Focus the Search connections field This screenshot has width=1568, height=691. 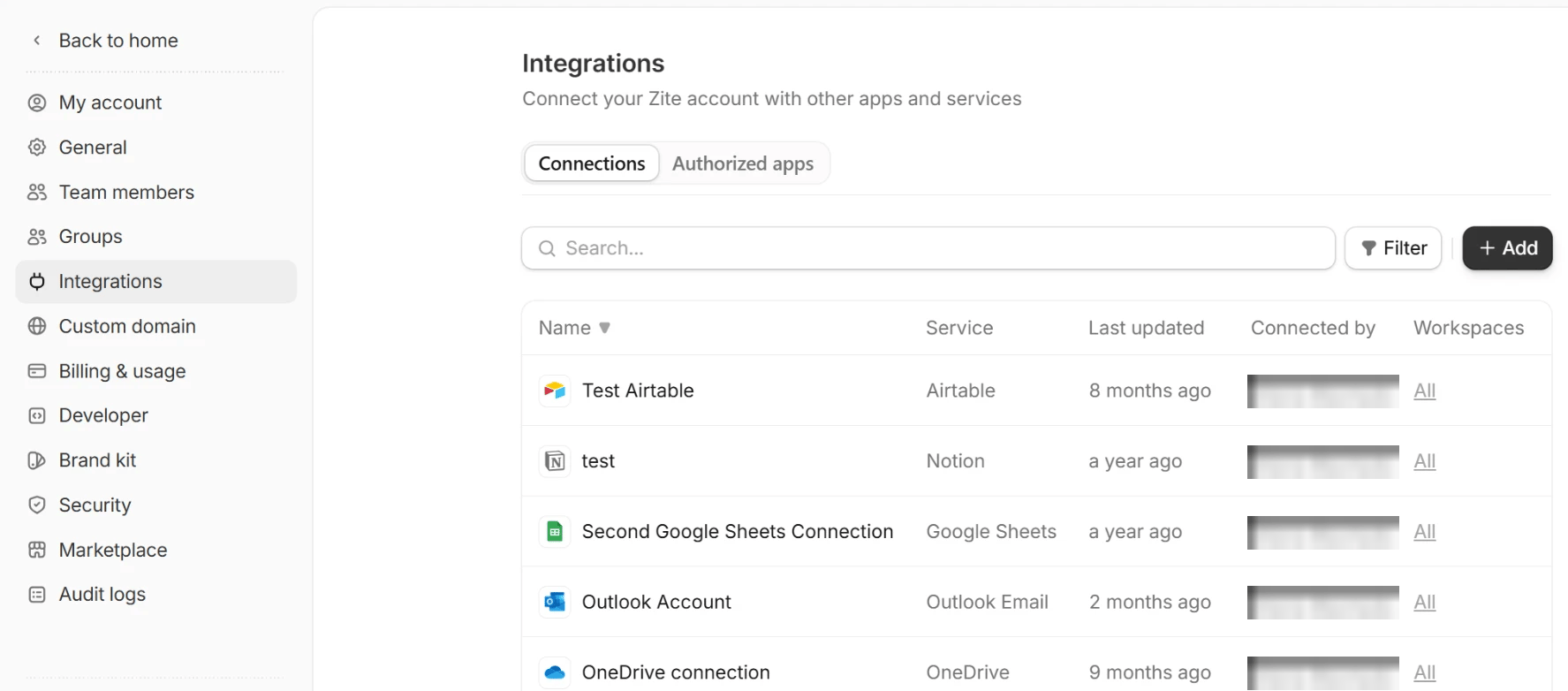[928, 248]
